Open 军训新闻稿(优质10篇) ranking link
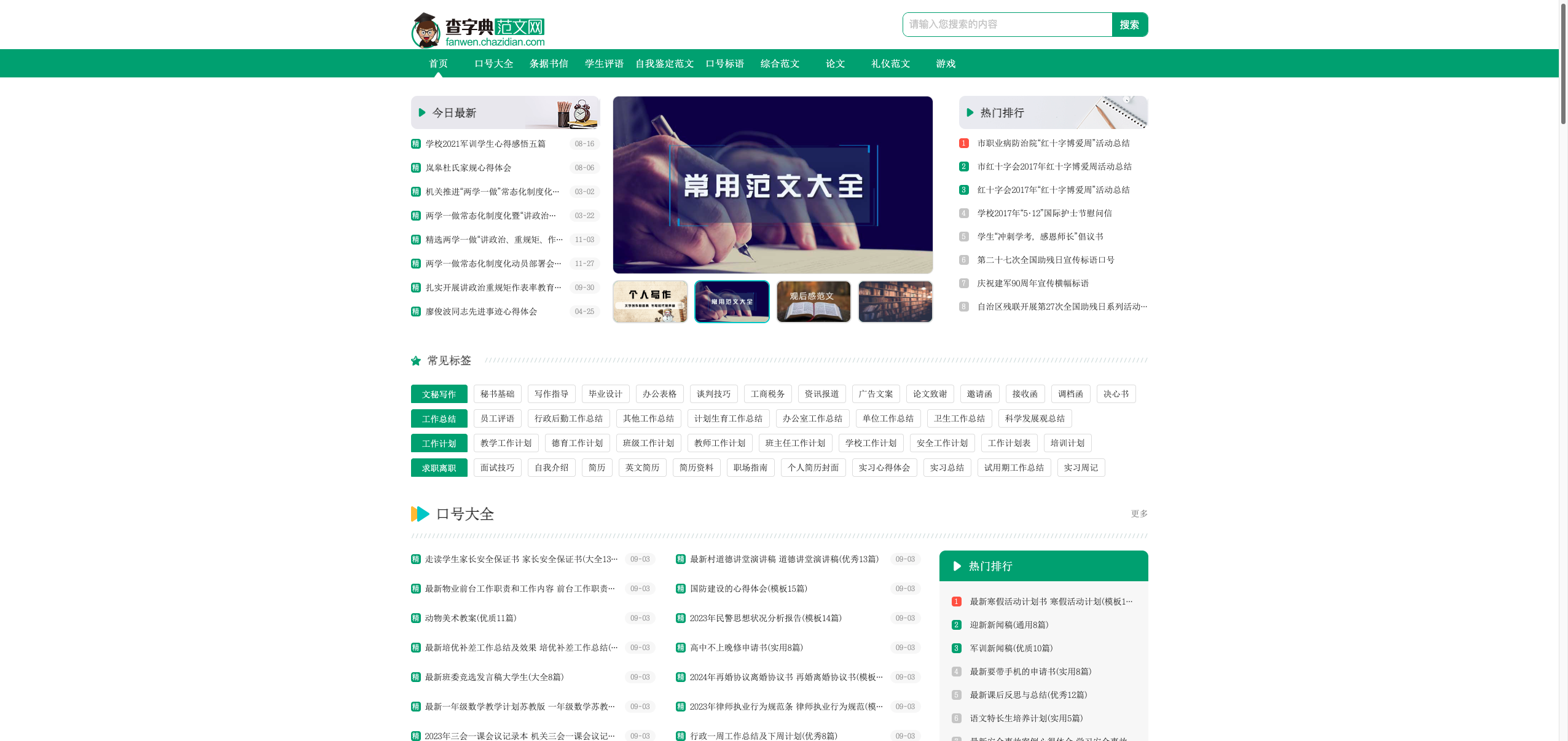The image size is (1568, 741). 1011,648
